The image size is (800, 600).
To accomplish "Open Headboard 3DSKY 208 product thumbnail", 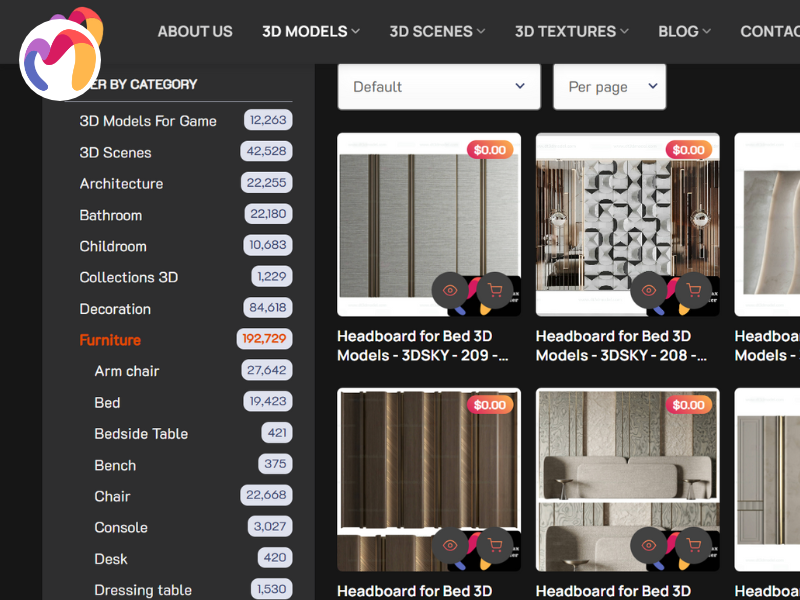I will coord(627,215).
